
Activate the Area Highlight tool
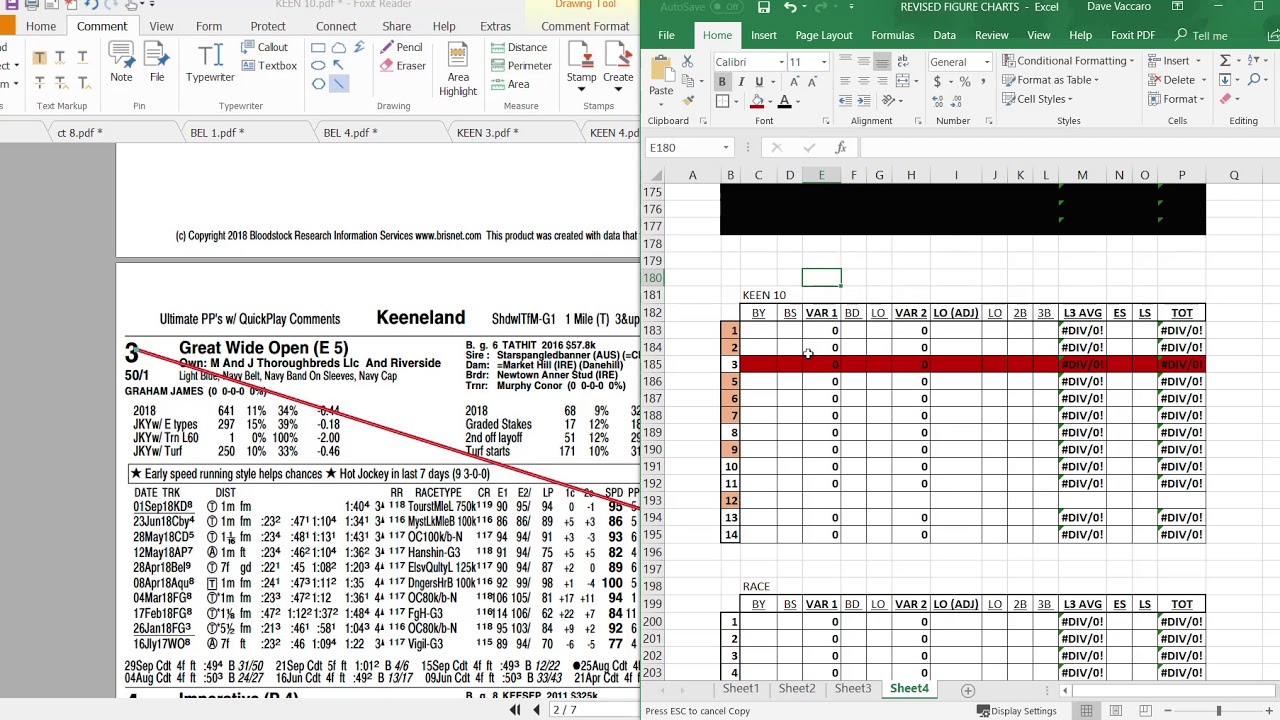pyautogui.click(x=458, y=68)
